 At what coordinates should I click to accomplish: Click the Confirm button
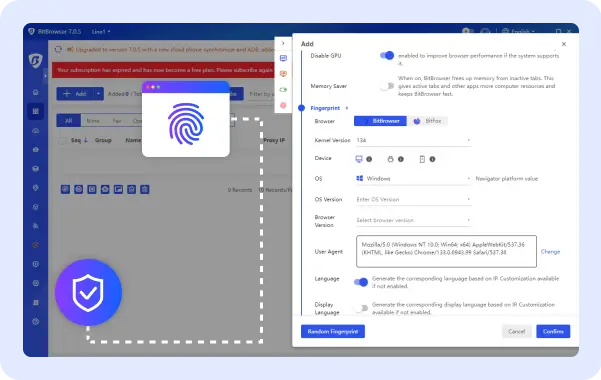pos(553,331)
